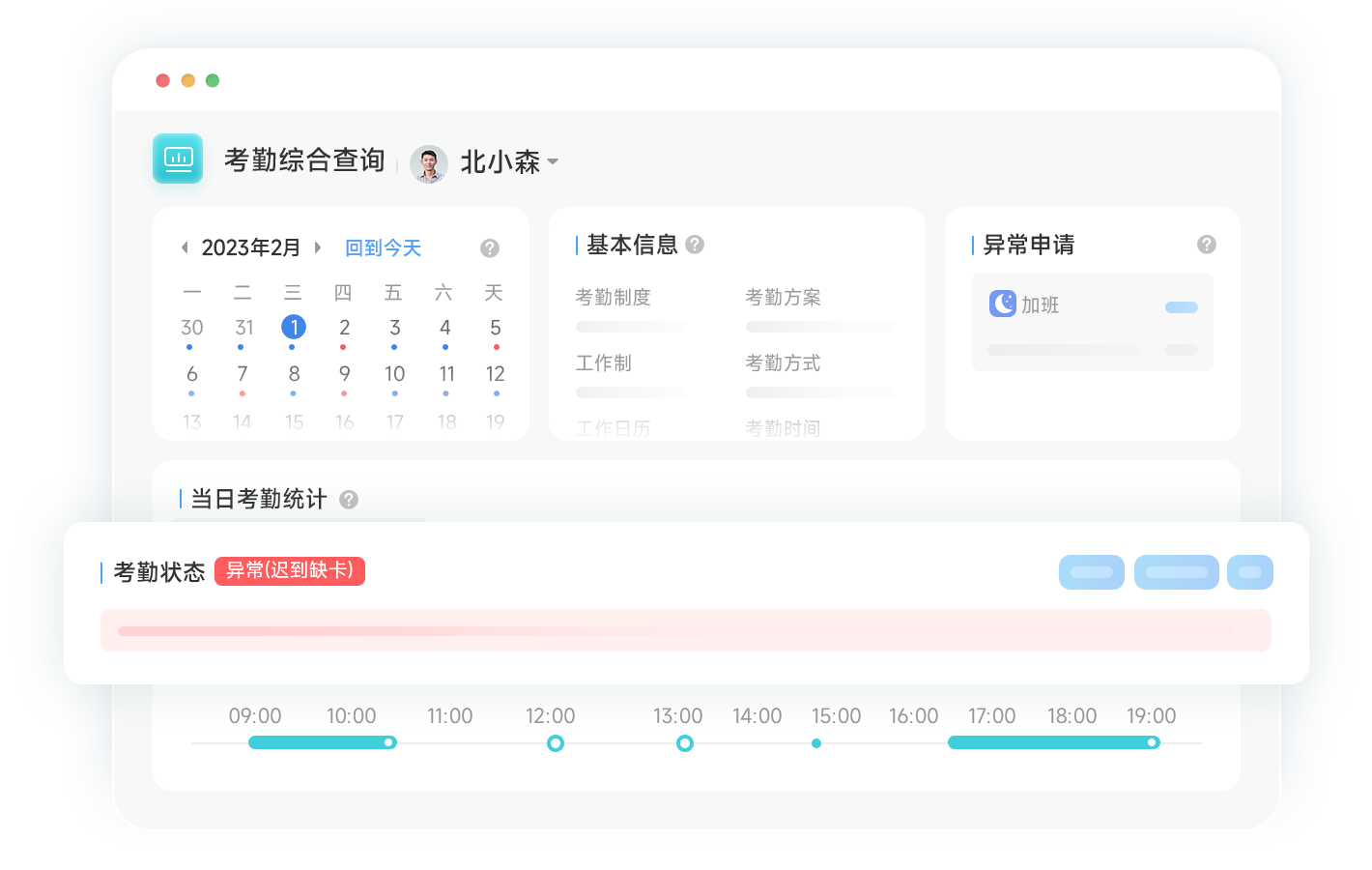The width and height of the screenshot is (1372, 870).
Task: Click the 13:00 timeline punch marker
Action: pyautogui.click(x=685, y=743)
